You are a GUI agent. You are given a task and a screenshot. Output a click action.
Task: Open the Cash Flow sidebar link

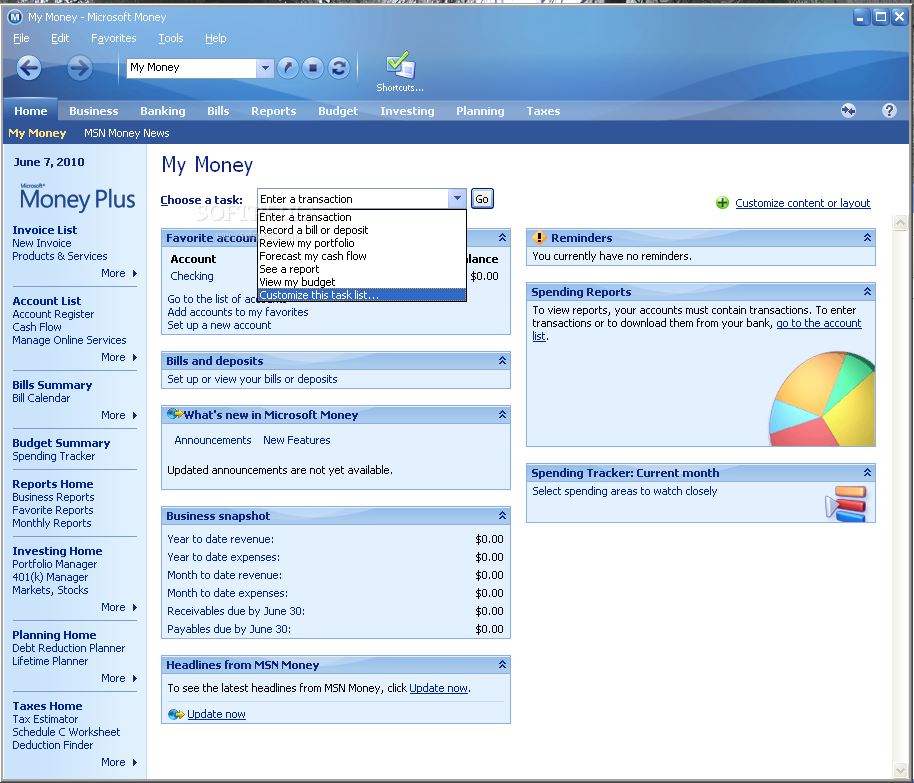point(37,327)
